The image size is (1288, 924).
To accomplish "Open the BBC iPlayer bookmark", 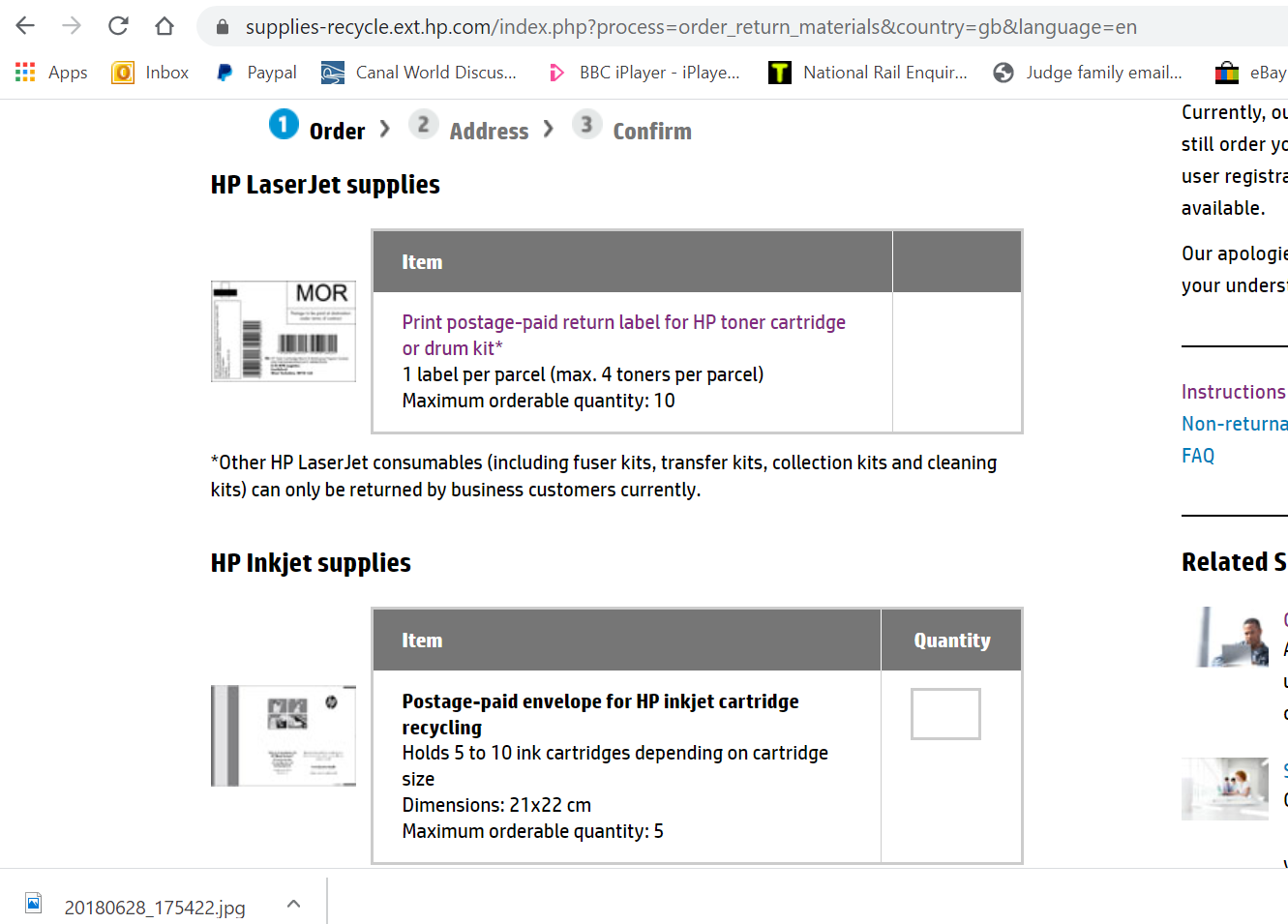I will [644, 73].
